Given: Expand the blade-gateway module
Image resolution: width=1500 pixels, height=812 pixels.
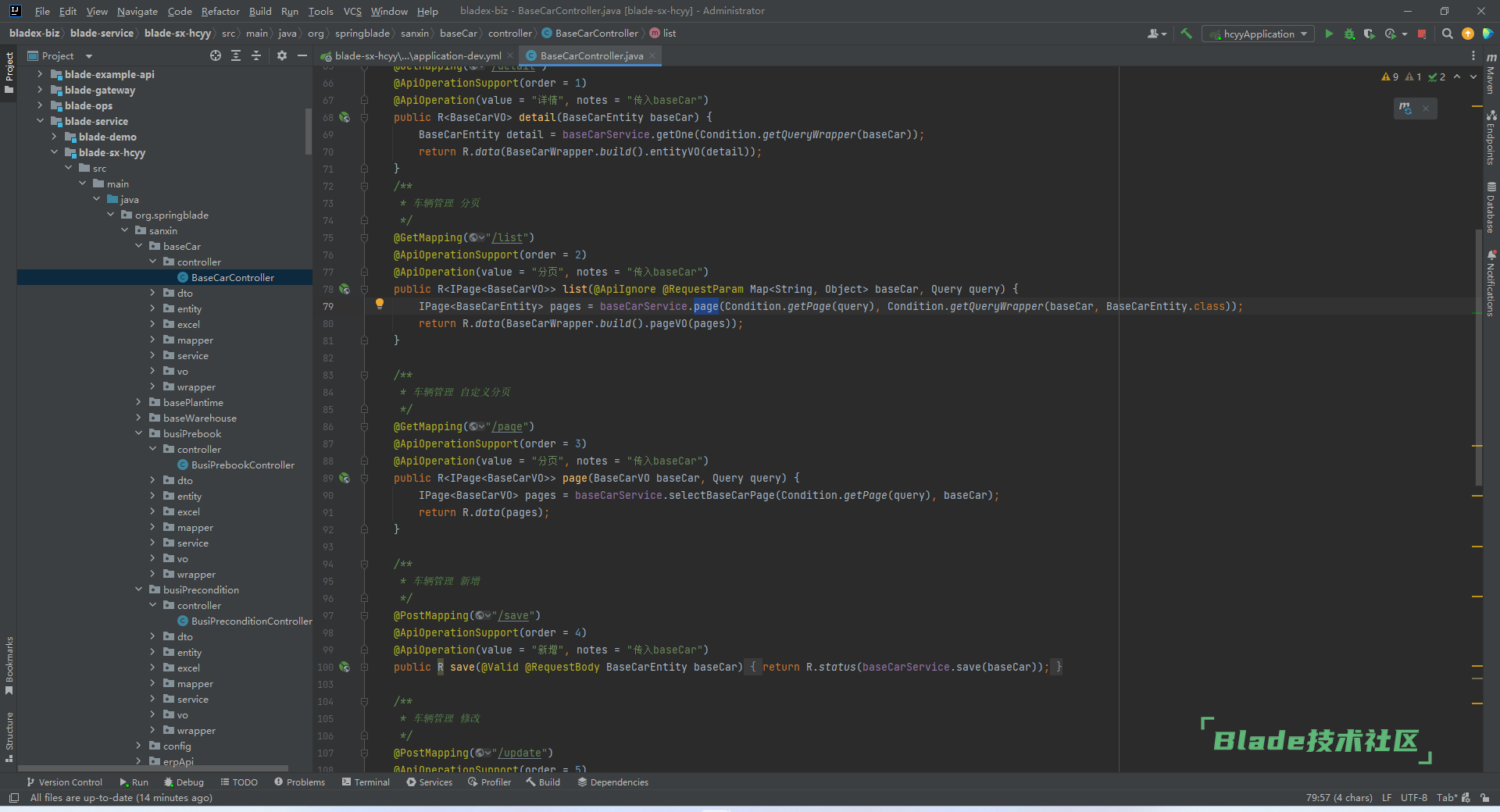Looking at the screenshot, I should coord(40,90).
